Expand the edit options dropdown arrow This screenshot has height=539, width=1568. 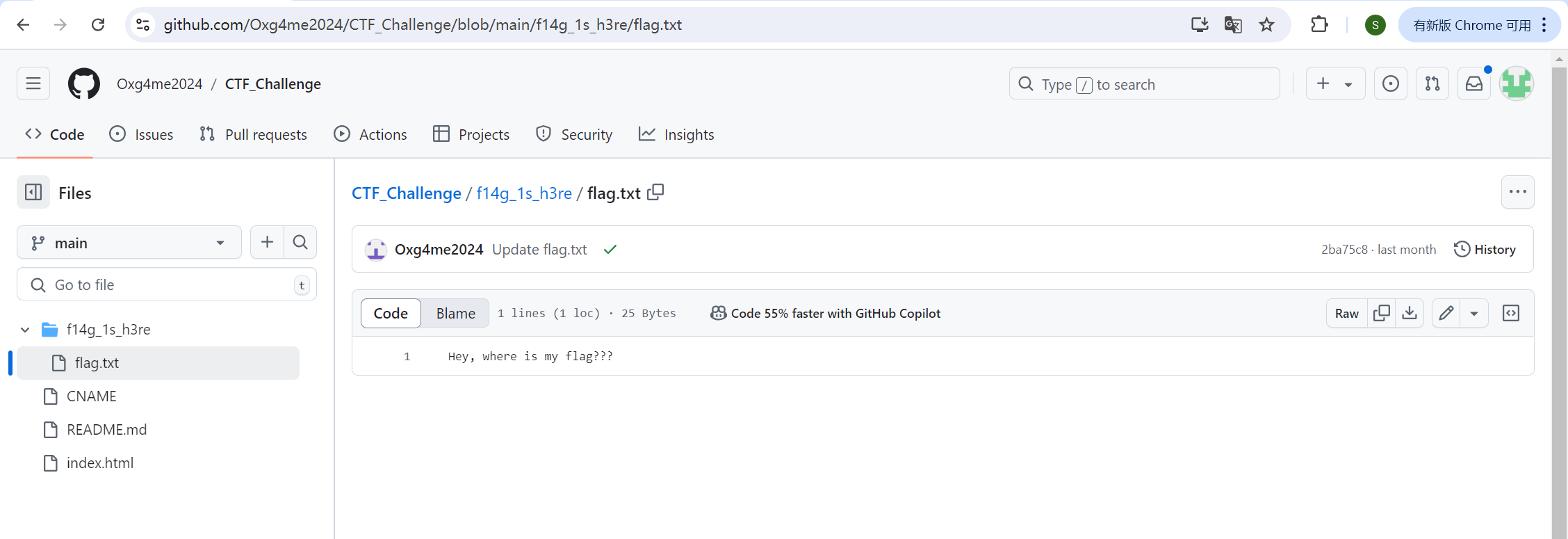(1474, 314)
